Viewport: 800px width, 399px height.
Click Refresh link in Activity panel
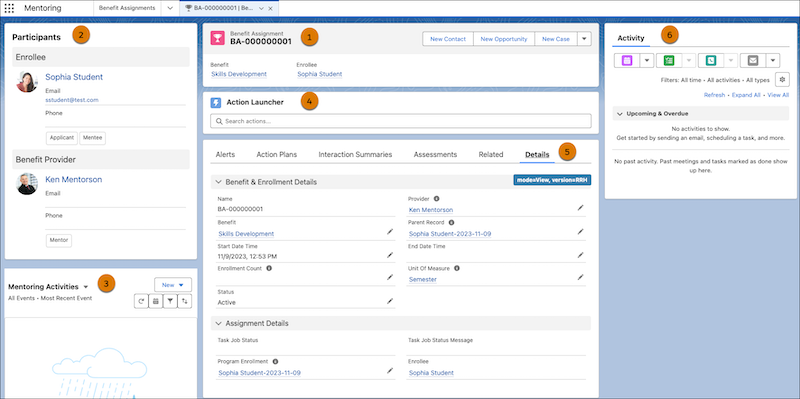click(x=714, y=95)
